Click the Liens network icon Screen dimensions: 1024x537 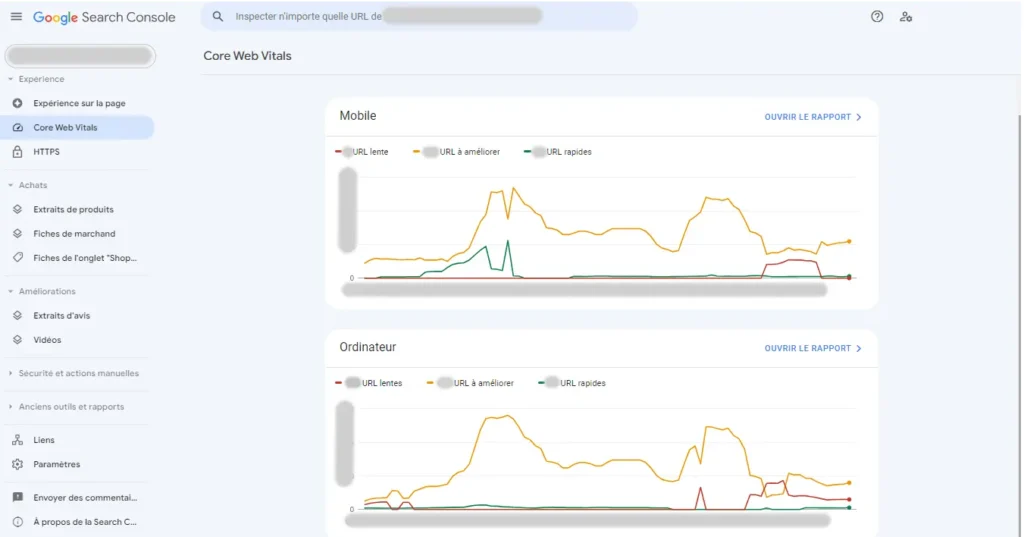click(x=18, y=440)
